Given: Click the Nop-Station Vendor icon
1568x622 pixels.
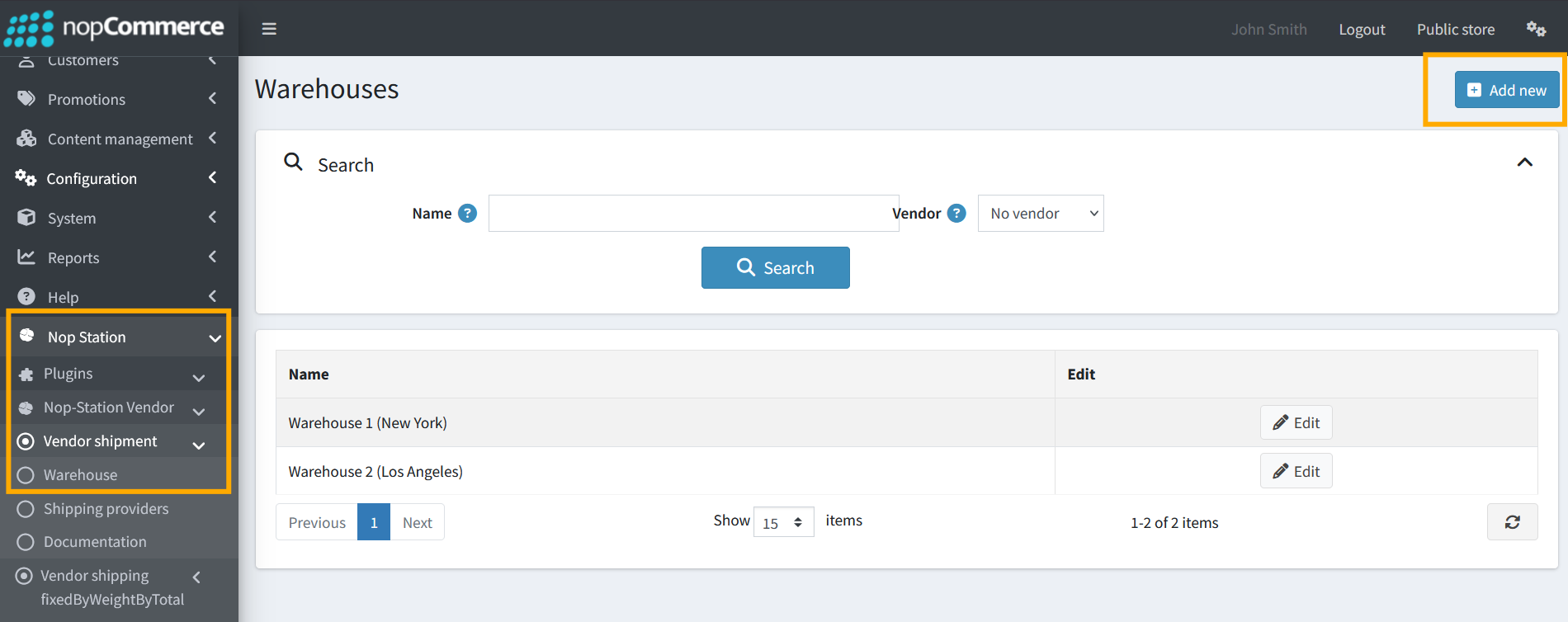Looking at the screenshot, I should 26,408.
